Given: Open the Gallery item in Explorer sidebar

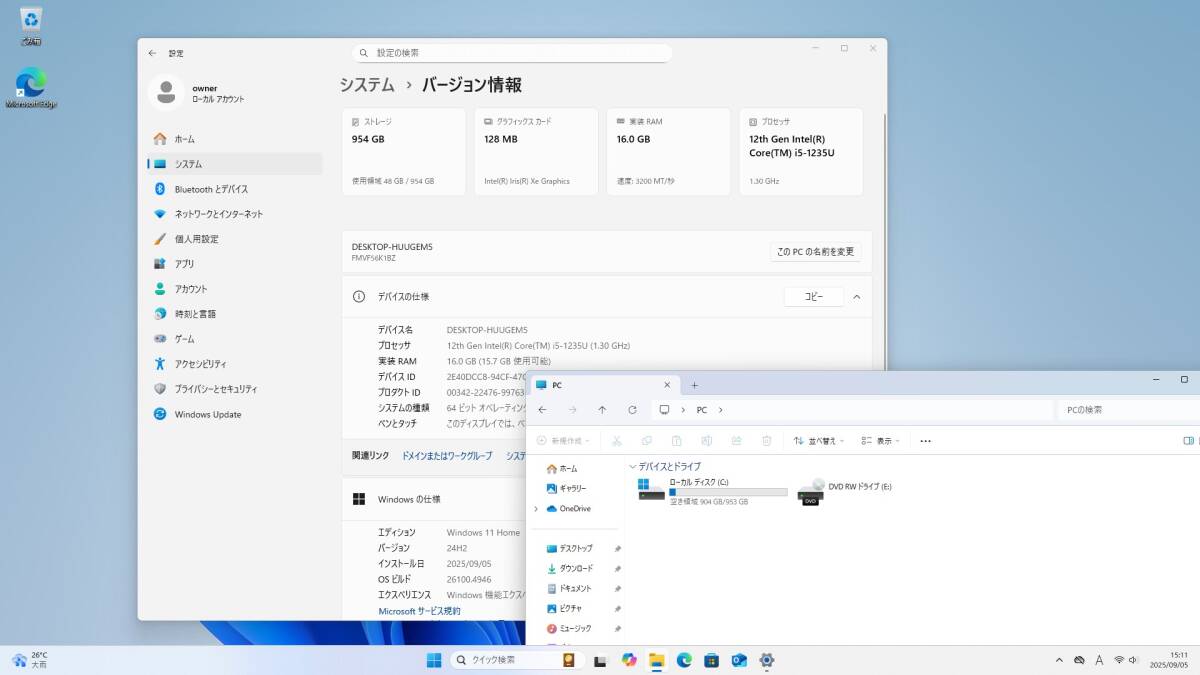Looking at the screenshot, I should [574, 489].
